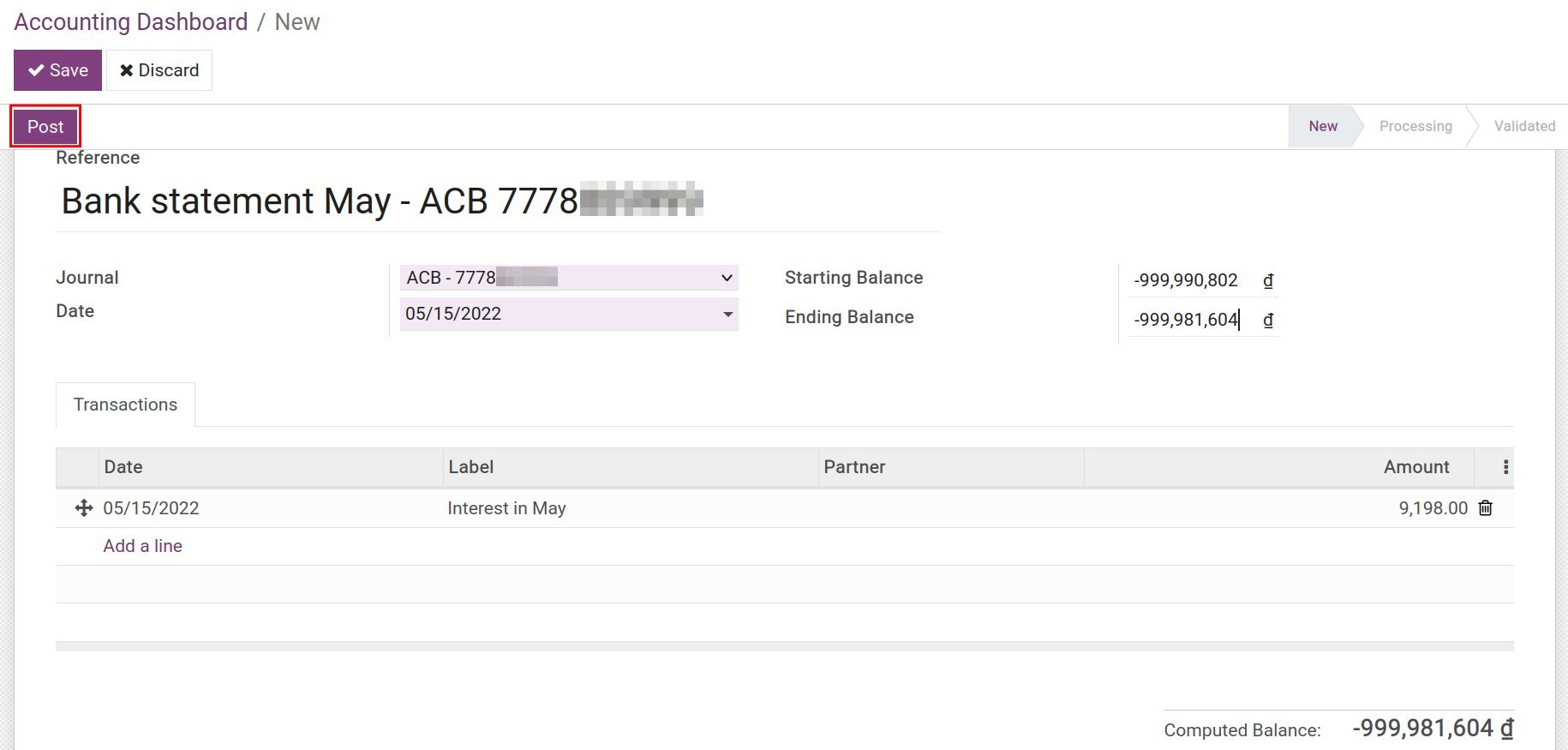
Task: Open the Date picker dropdown arrow
Action: click(727, 314)
